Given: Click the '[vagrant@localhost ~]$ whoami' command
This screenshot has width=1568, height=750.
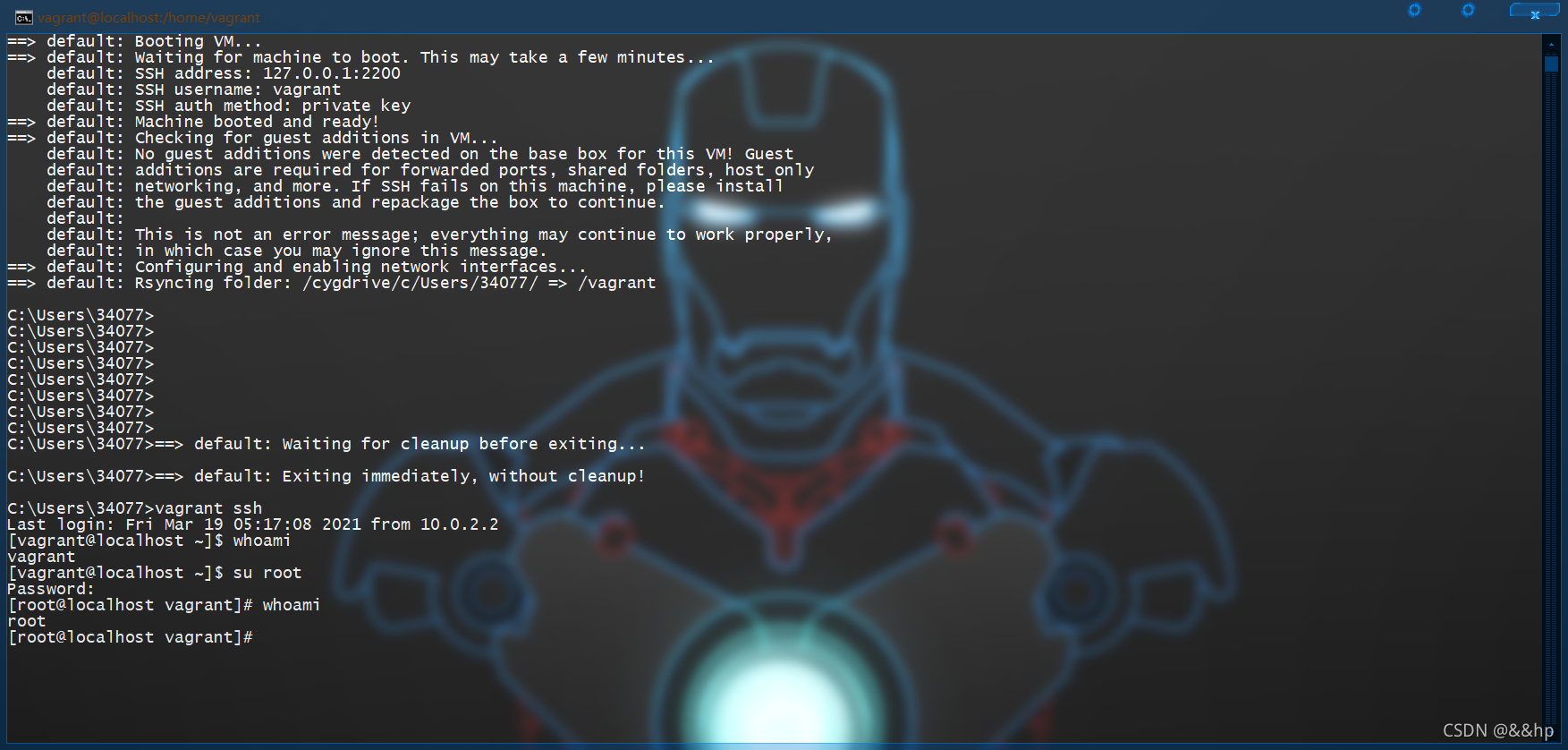Looking at the screenshot, I should tap(149, 541).
